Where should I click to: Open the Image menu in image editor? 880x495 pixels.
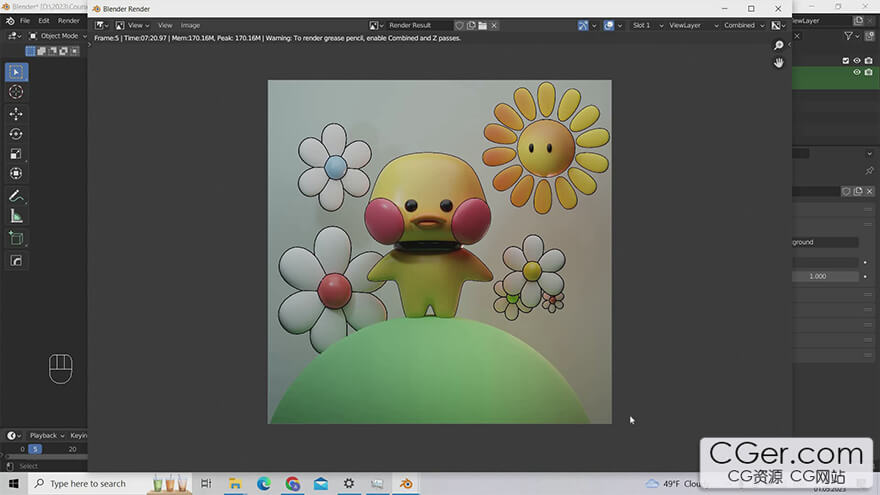pyautogui.click(x=190, y=25)
